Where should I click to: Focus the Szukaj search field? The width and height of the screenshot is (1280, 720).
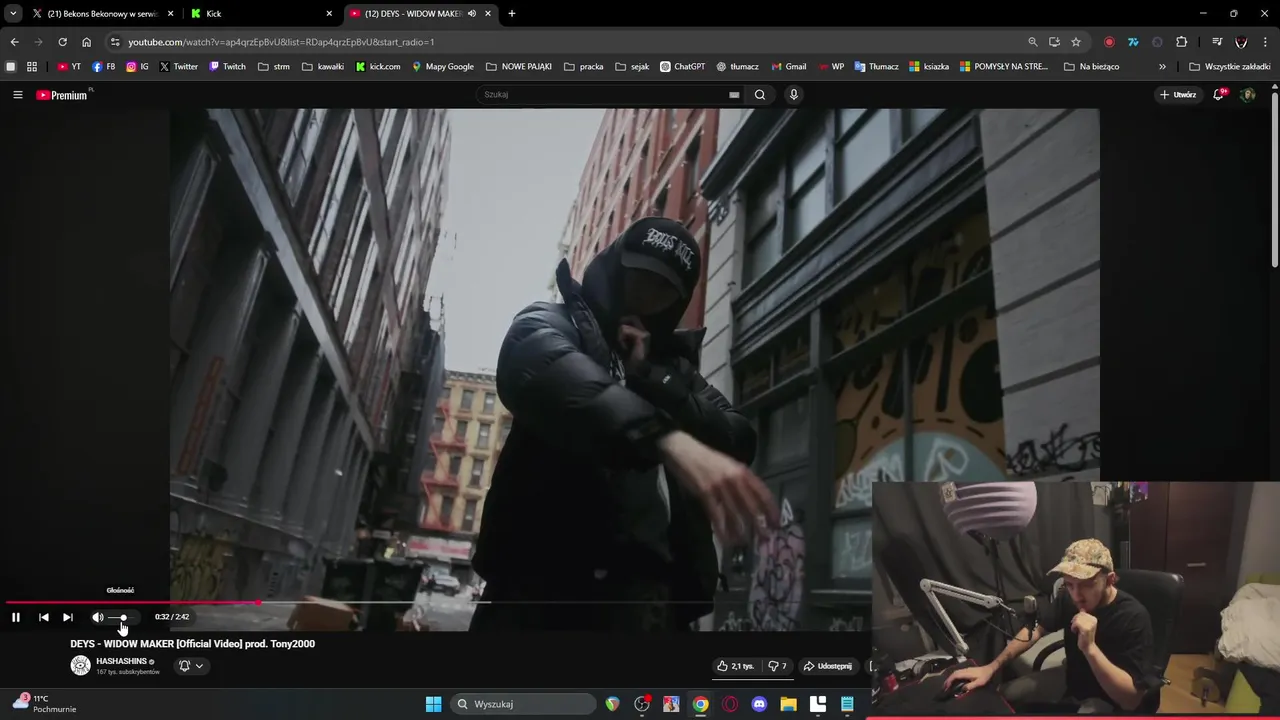[x=603, y=94]
